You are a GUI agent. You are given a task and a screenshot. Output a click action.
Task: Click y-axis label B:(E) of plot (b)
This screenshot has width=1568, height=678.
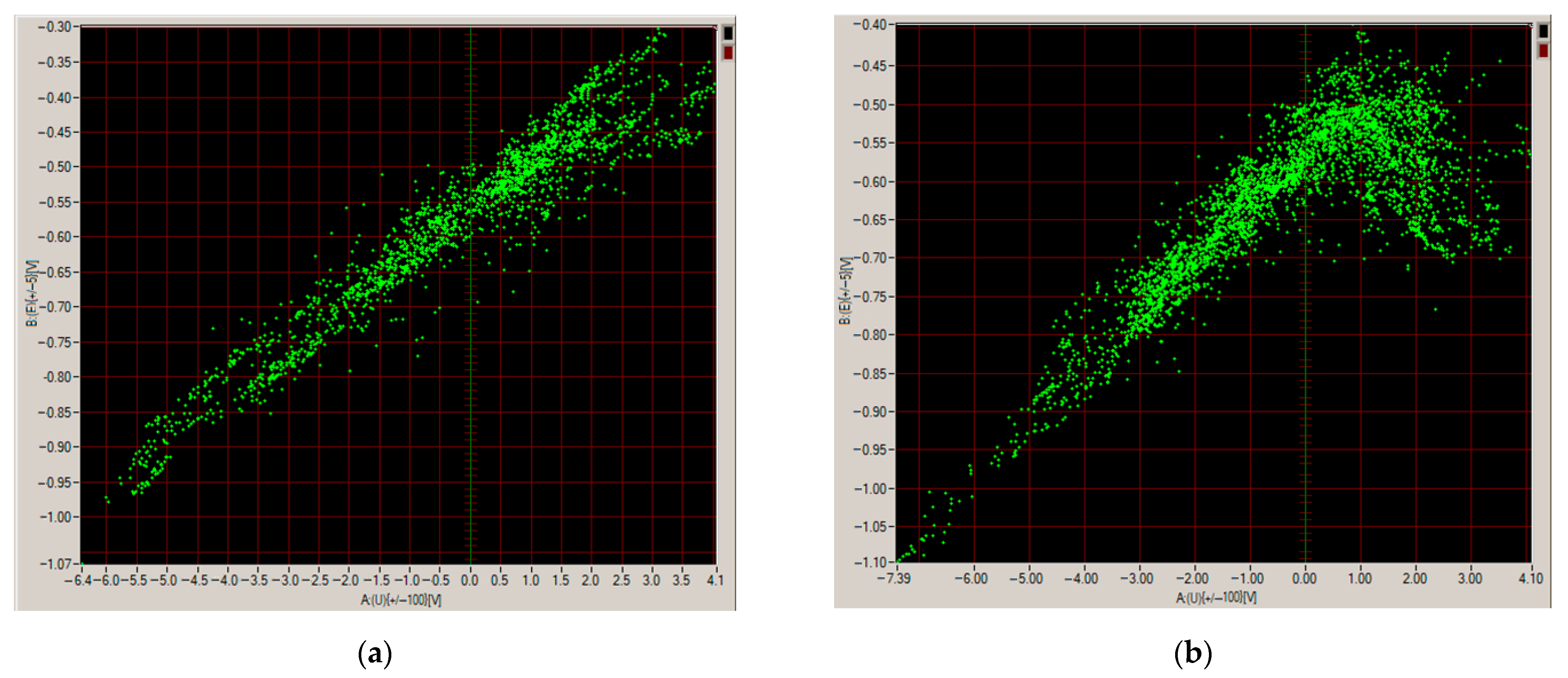pyautogui.click(x=845, y=290)
